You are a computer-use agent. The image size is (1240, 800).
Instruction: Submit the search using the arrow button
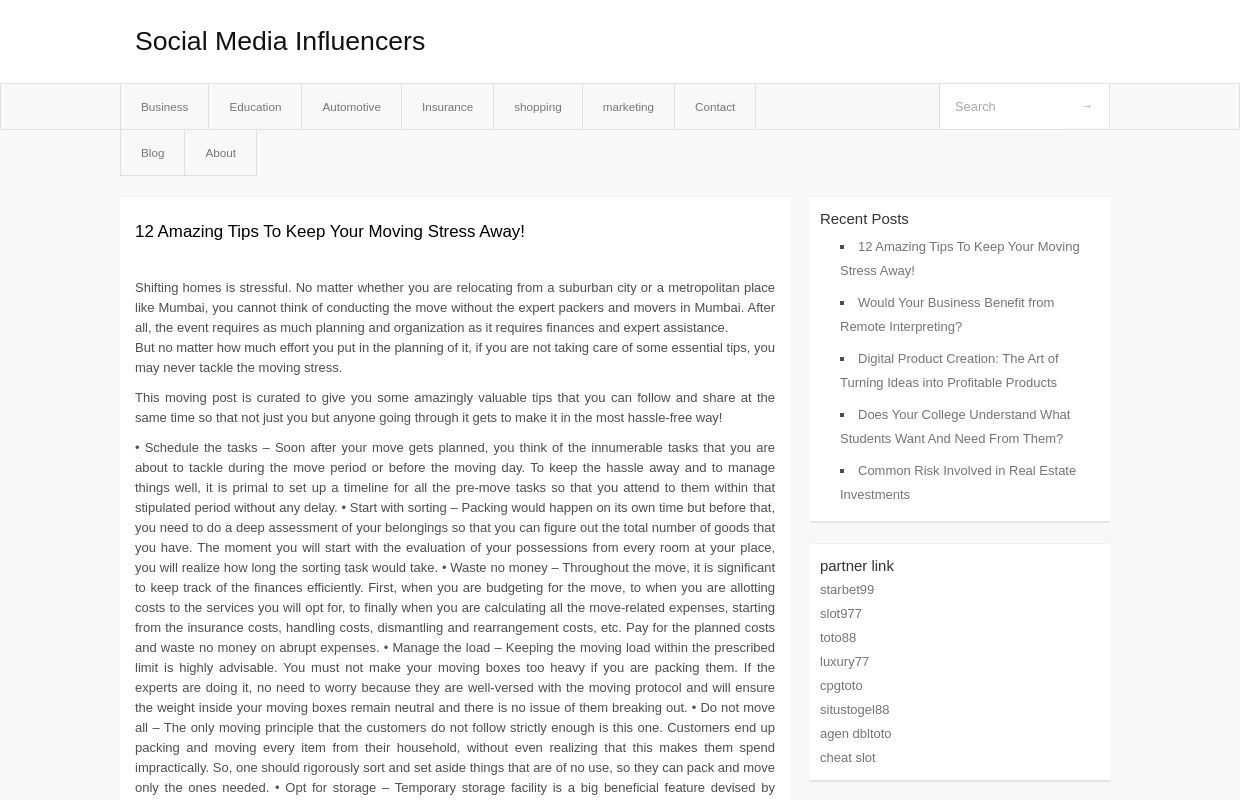tap(1086, 106)
